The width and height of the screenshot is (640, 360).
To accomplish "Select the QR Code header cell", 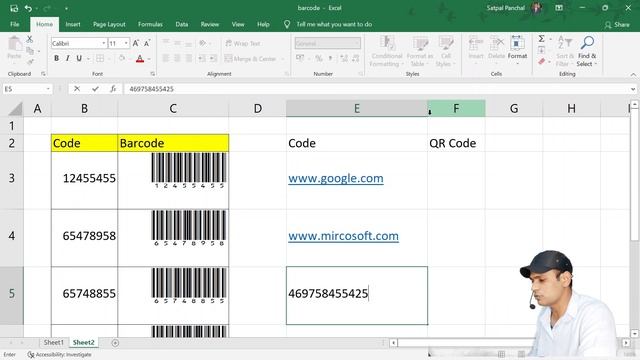I will pos(456,143).
